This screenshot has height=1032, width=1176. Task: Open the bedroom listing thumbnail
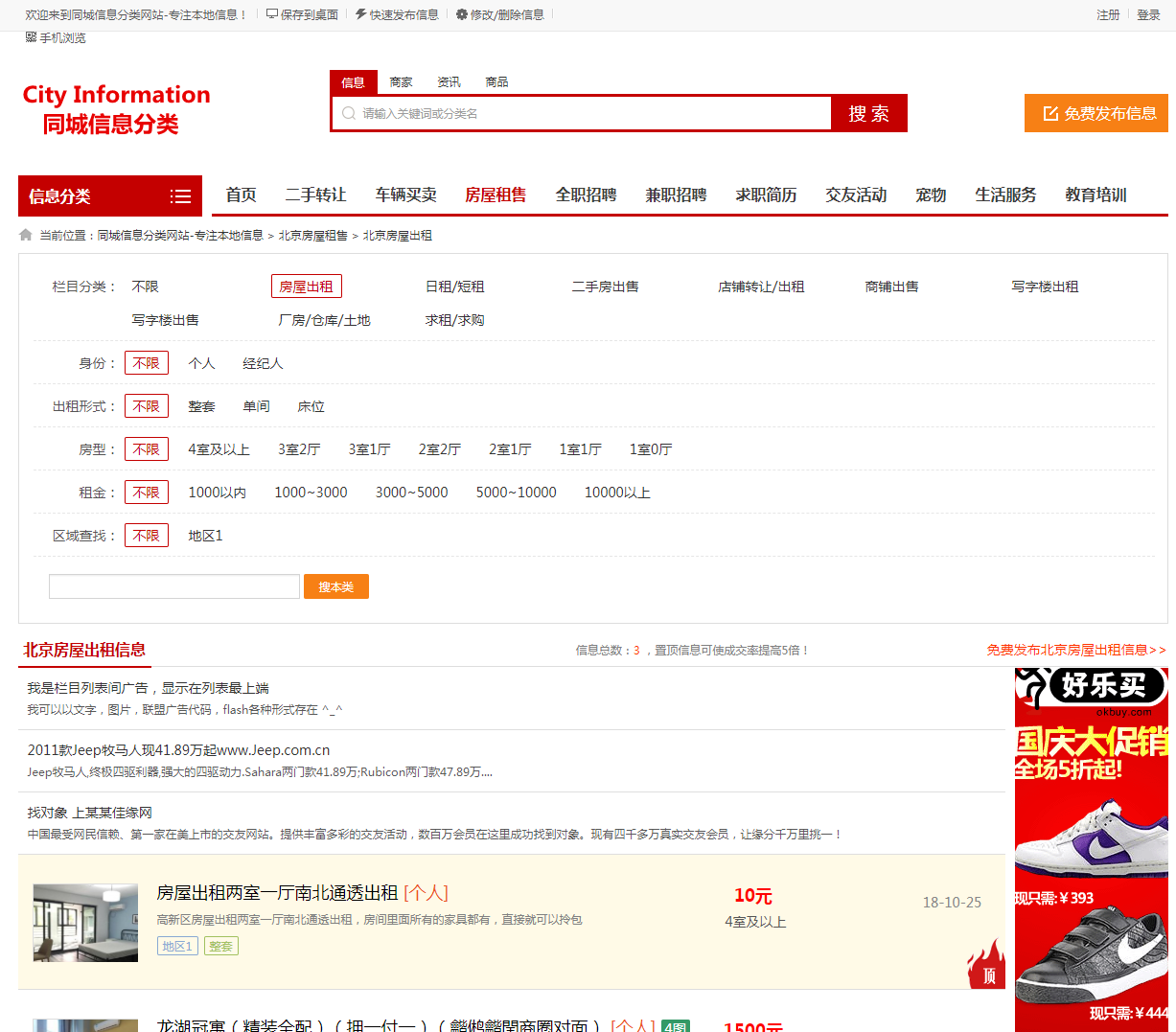pyautogui.click(x=85, y=923)
